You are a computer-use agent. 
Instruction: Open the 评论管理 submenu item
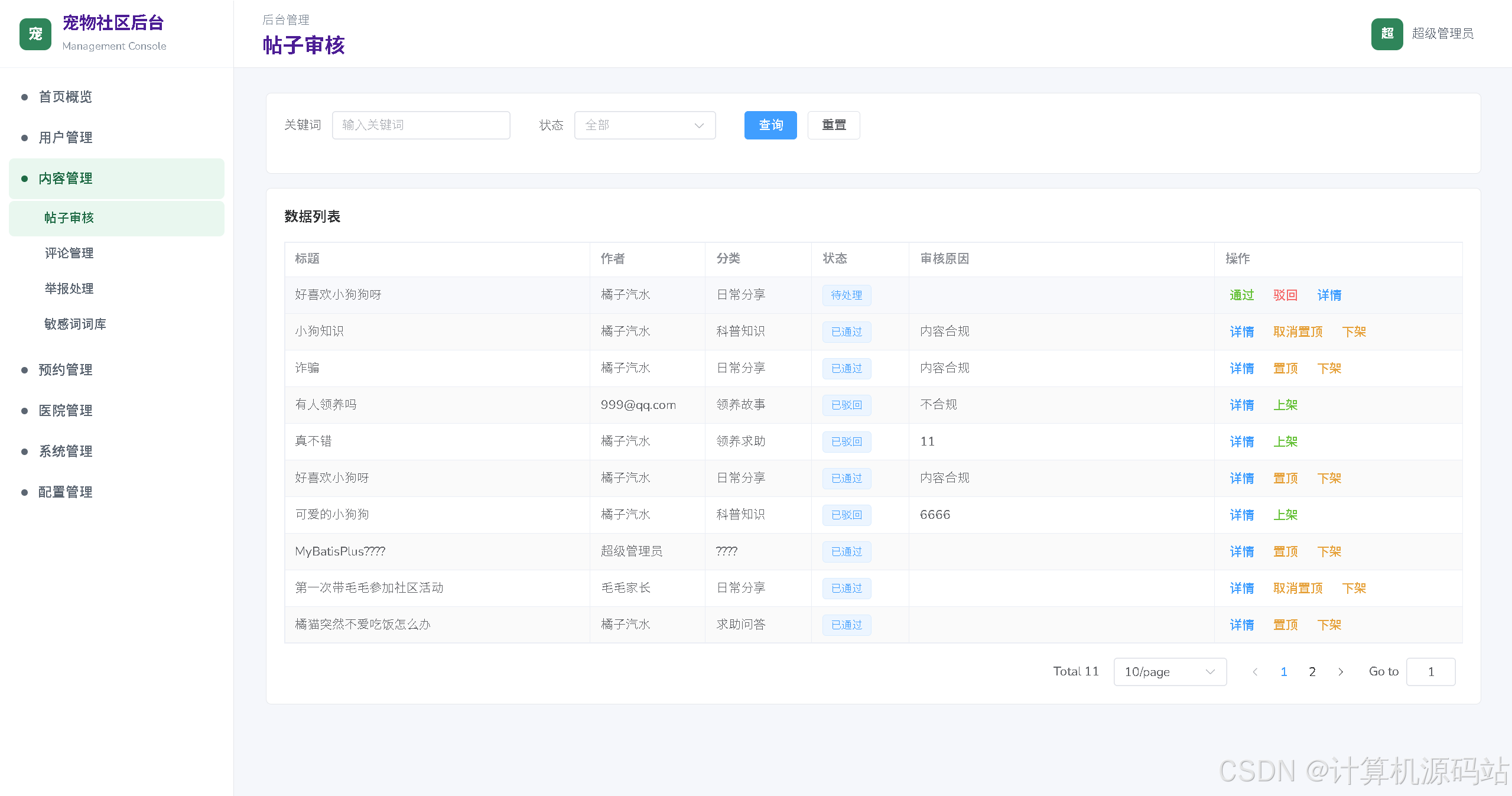116,254
